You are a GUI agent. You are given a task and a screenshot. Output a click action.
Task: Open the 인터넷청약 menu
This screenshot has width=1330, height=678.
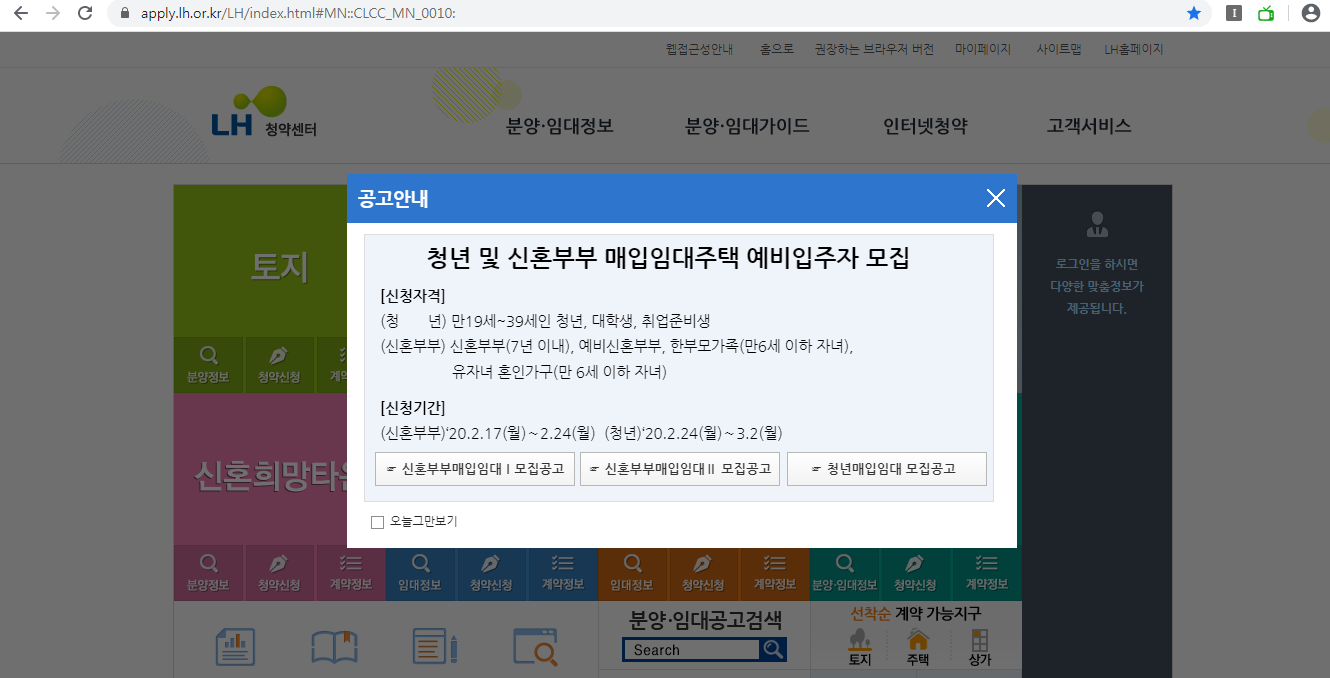(926, 127)
